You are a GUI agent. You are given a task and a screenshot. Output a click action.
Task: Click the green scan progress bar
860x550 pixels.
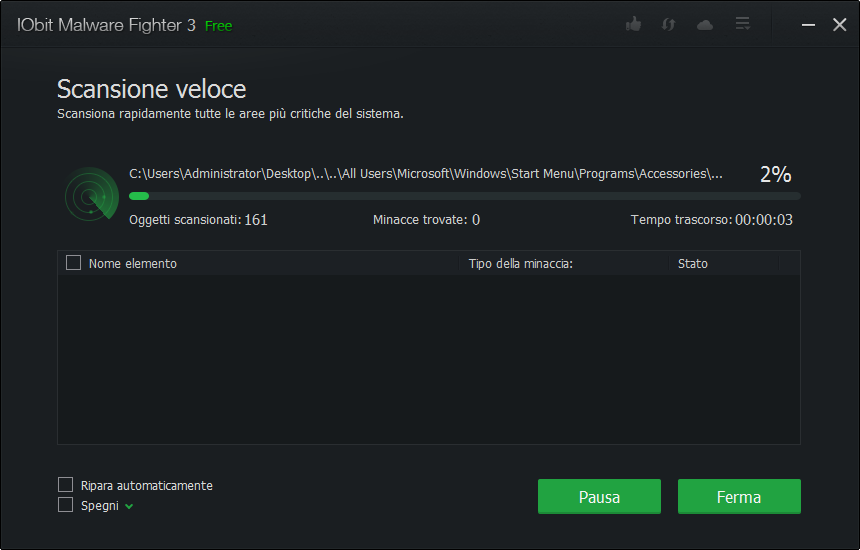pyautogui.click(x=464, y=196)
